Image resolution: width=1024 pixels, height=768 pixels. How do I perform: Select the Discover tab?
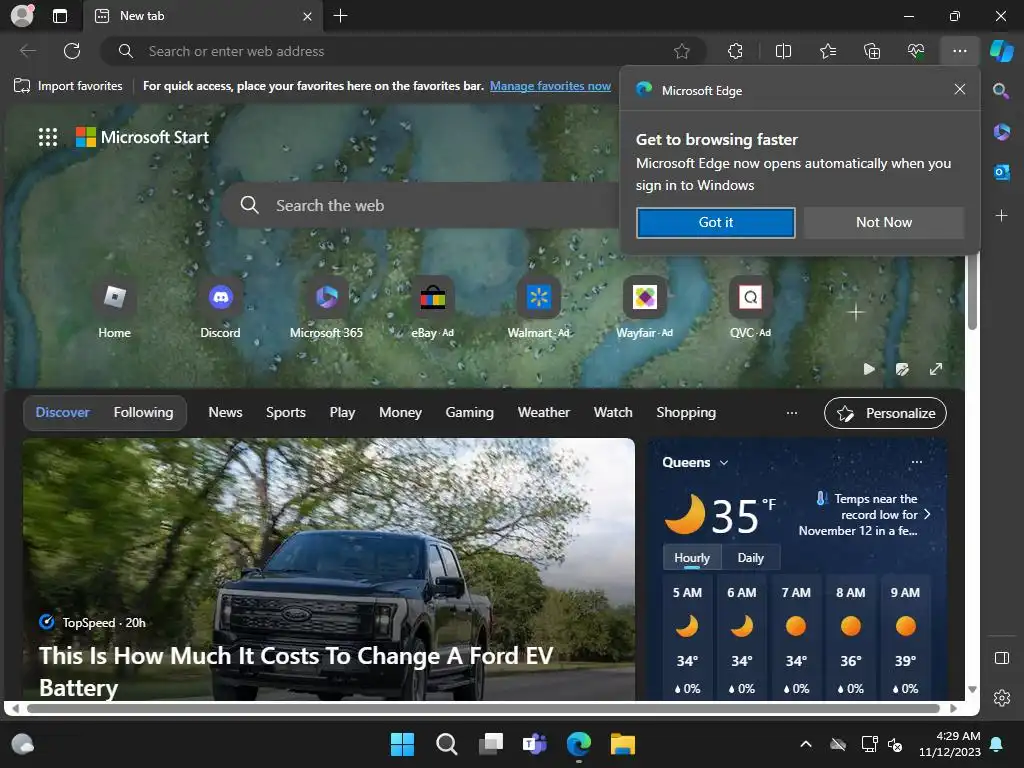(x=63, y=413)
